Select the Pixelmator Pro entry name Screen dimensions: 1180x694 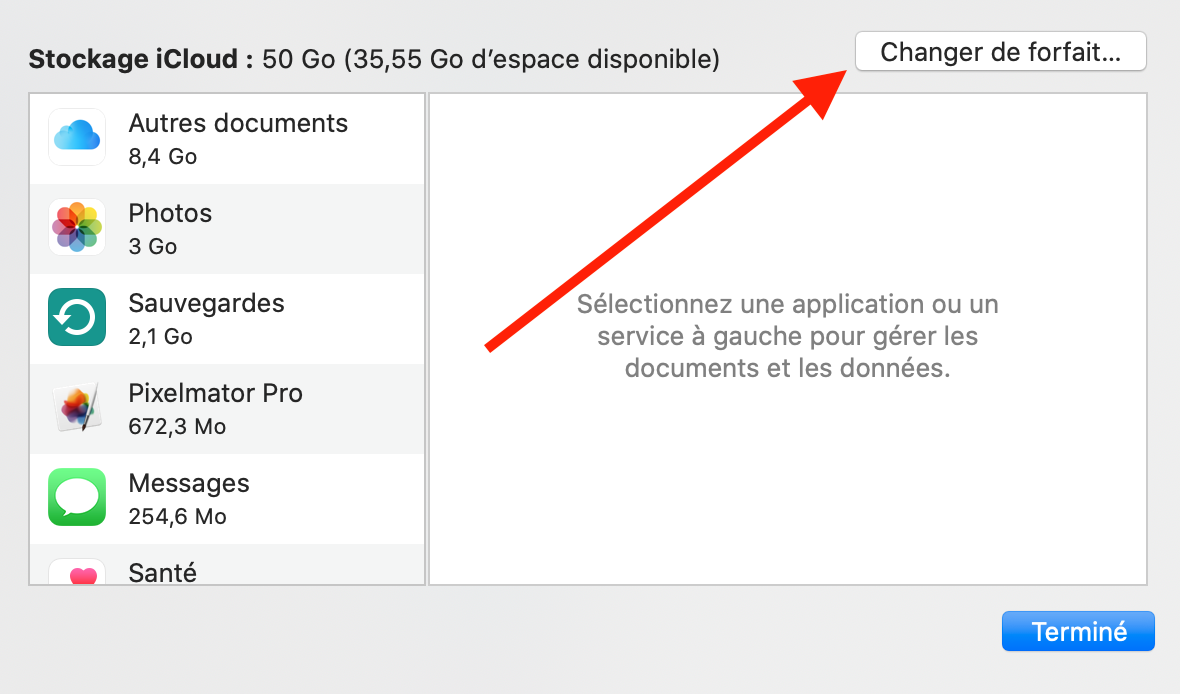(x=215, y=393)
